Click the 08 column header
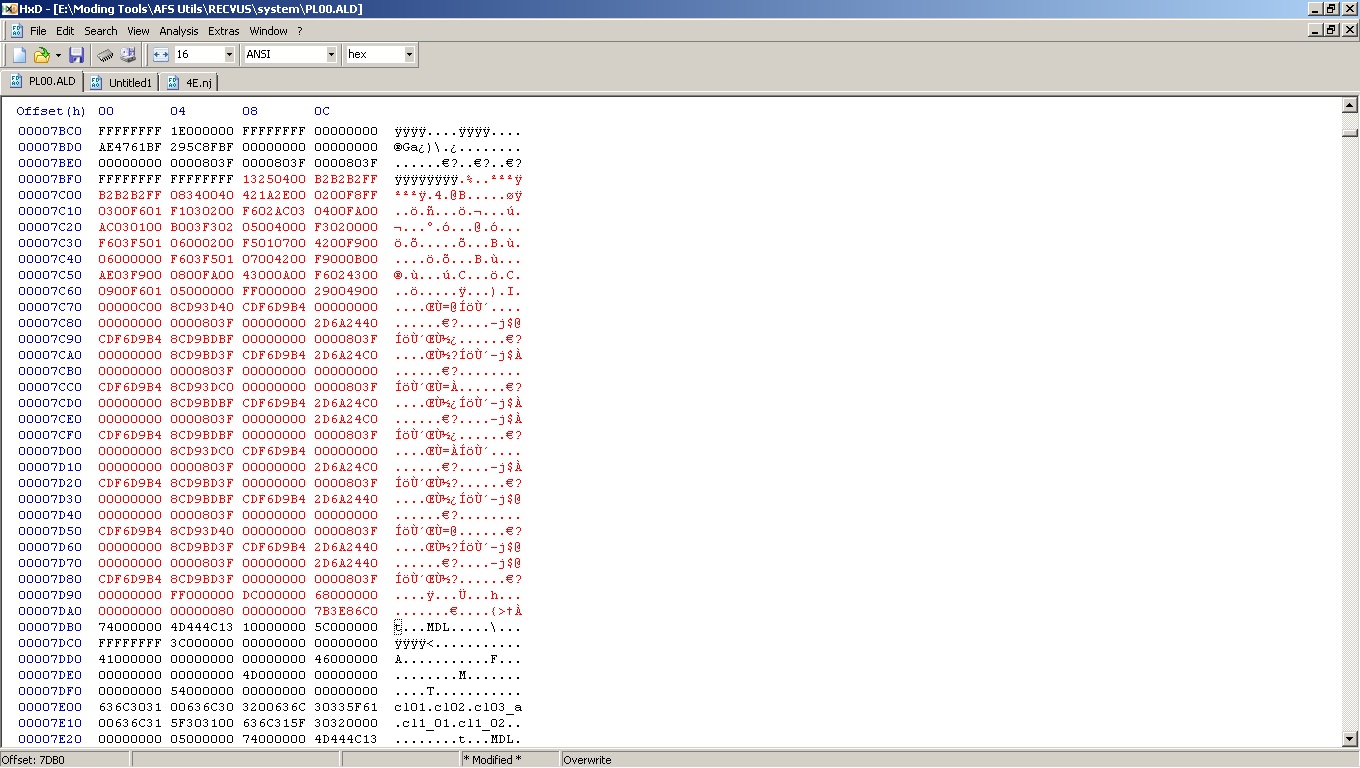This screenshot has height=768, width=1360. tap(250, 111)
